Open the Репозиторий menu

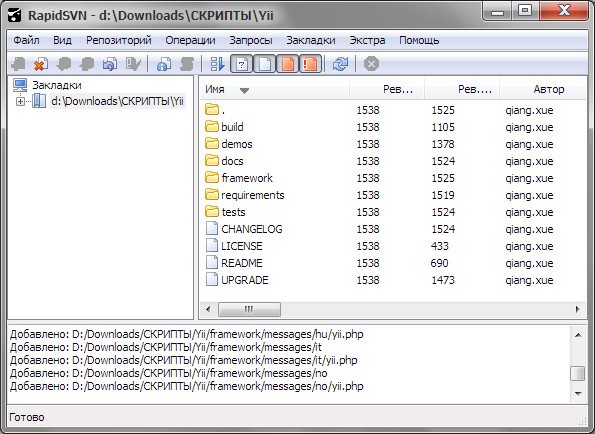coord(118,40)
